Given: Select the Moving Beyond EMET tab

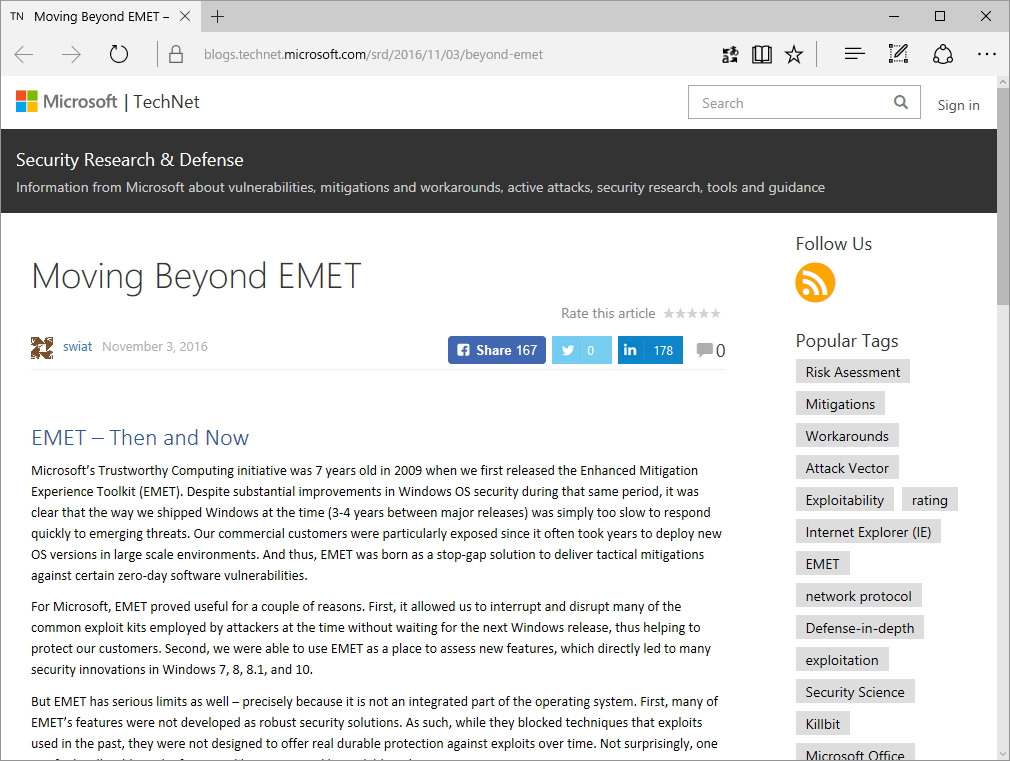Looking at the screenshot, I should pos(100,16).
